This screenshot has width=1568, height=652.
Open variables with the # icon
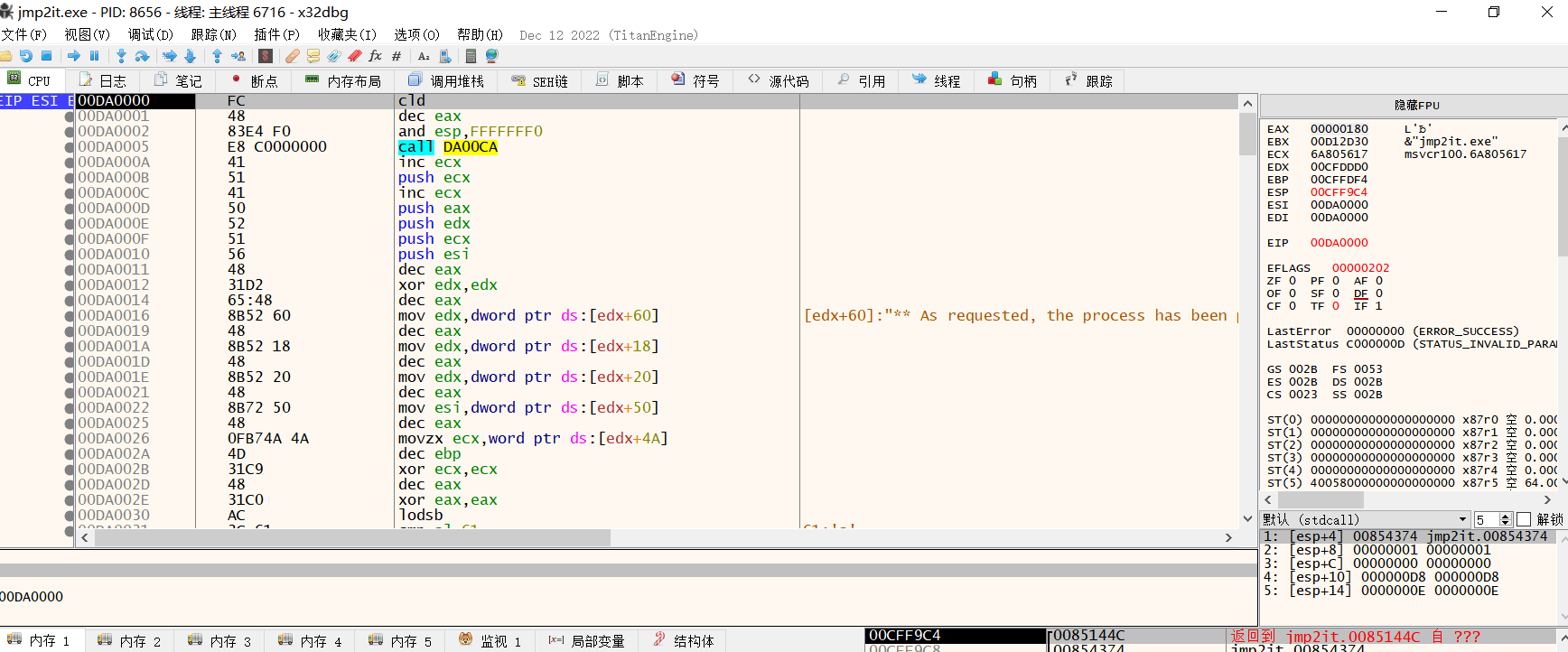tap(397, 56)
